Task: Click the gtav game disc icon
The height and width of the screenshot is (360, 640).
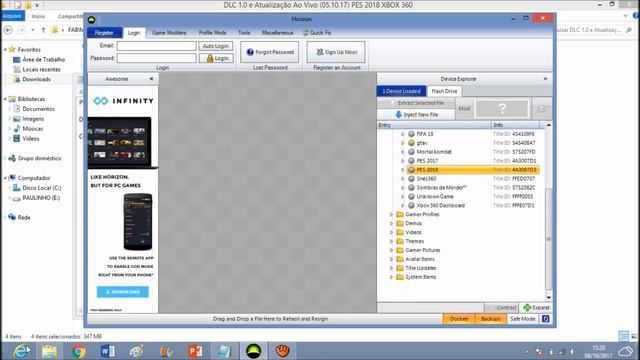Action: pyautogui.click(x=411, y=143)
